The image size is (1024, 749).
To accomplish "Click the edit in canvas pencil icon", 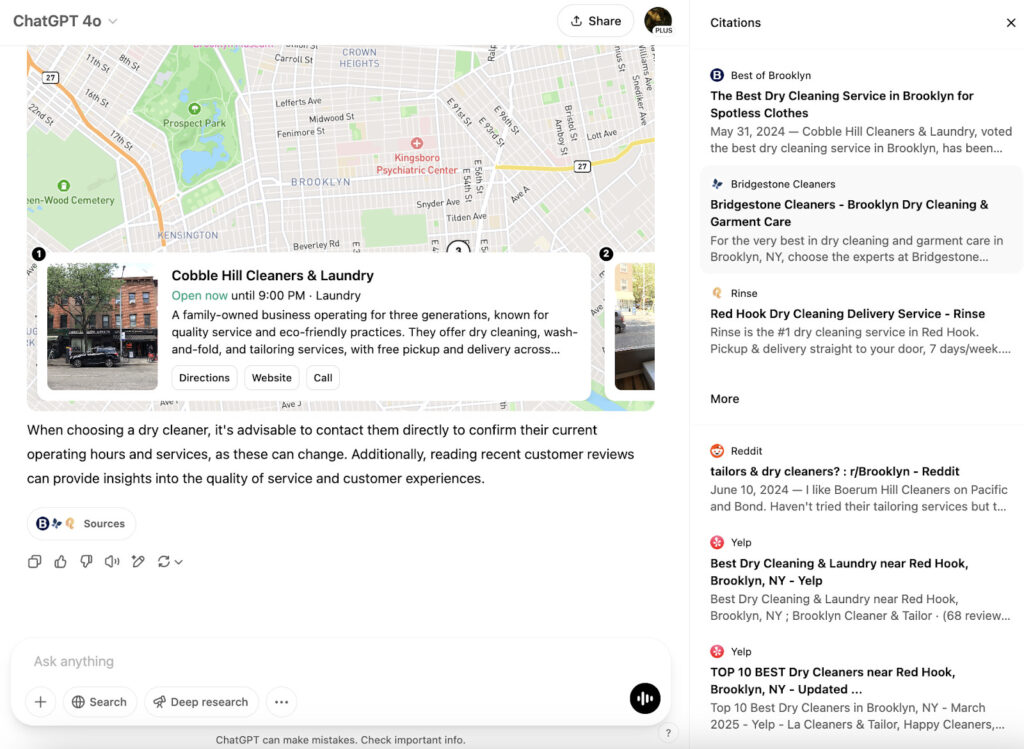I will [138, 562].
